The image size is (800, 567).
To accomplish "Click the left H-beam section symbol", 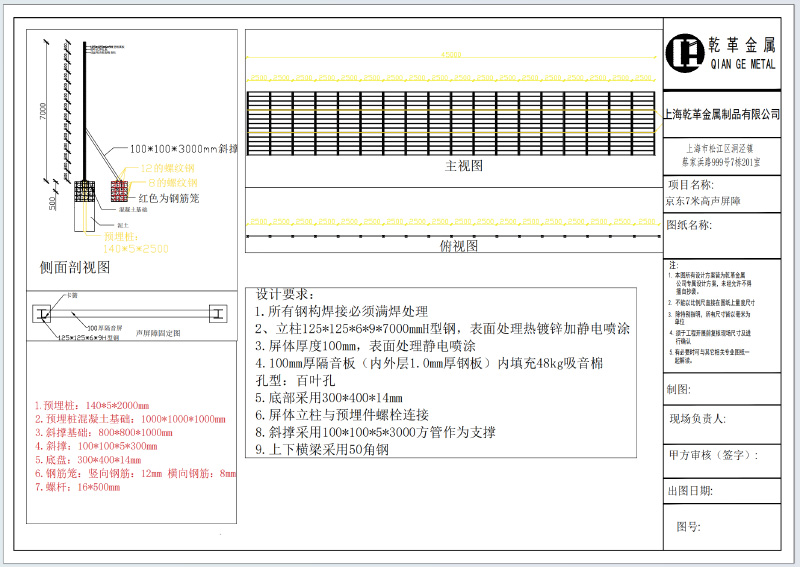I will pos(43,314).
